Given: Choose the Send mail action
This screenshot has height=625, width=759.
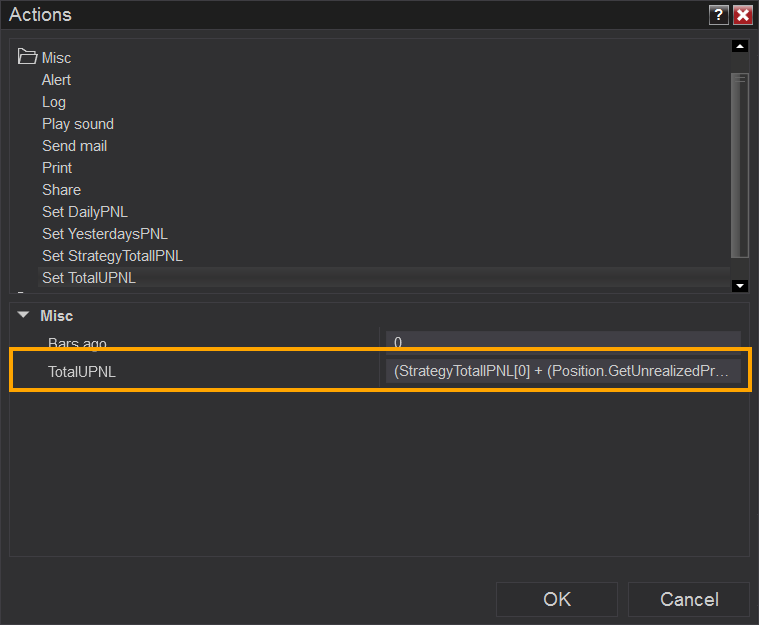Looking at the screenshot, I should (x=74, y=146).
